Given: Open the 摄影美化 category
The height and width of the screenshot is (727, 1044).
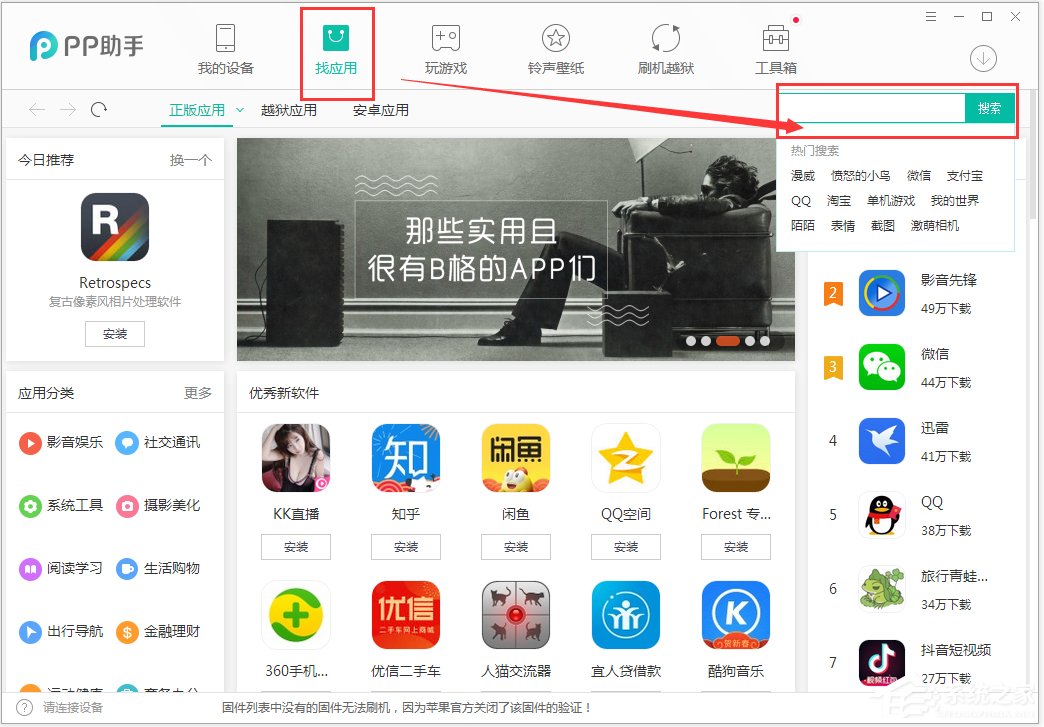Looking at the screenshot, I should [158, 506].
